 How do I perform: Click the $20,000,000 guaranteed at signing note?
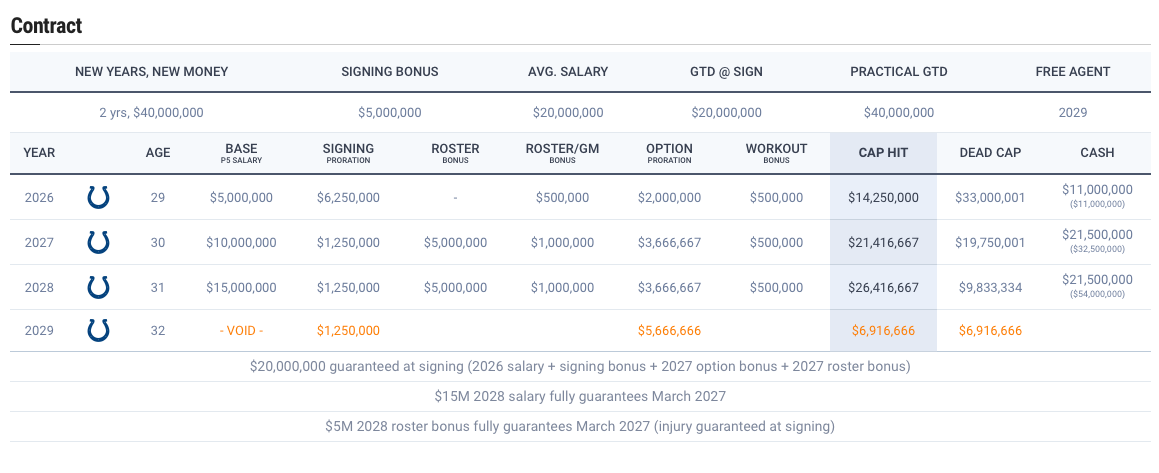click(580, 367)
